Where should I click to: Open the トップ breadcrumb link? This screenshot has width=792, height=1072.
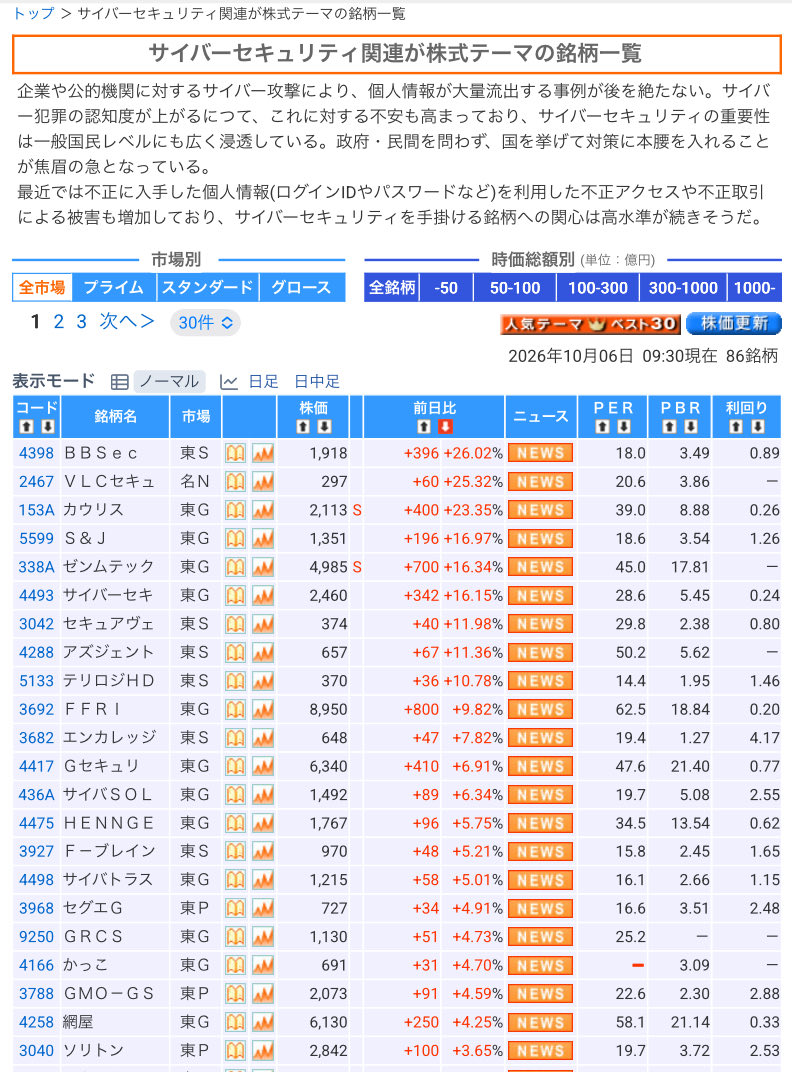click(34, 13)
